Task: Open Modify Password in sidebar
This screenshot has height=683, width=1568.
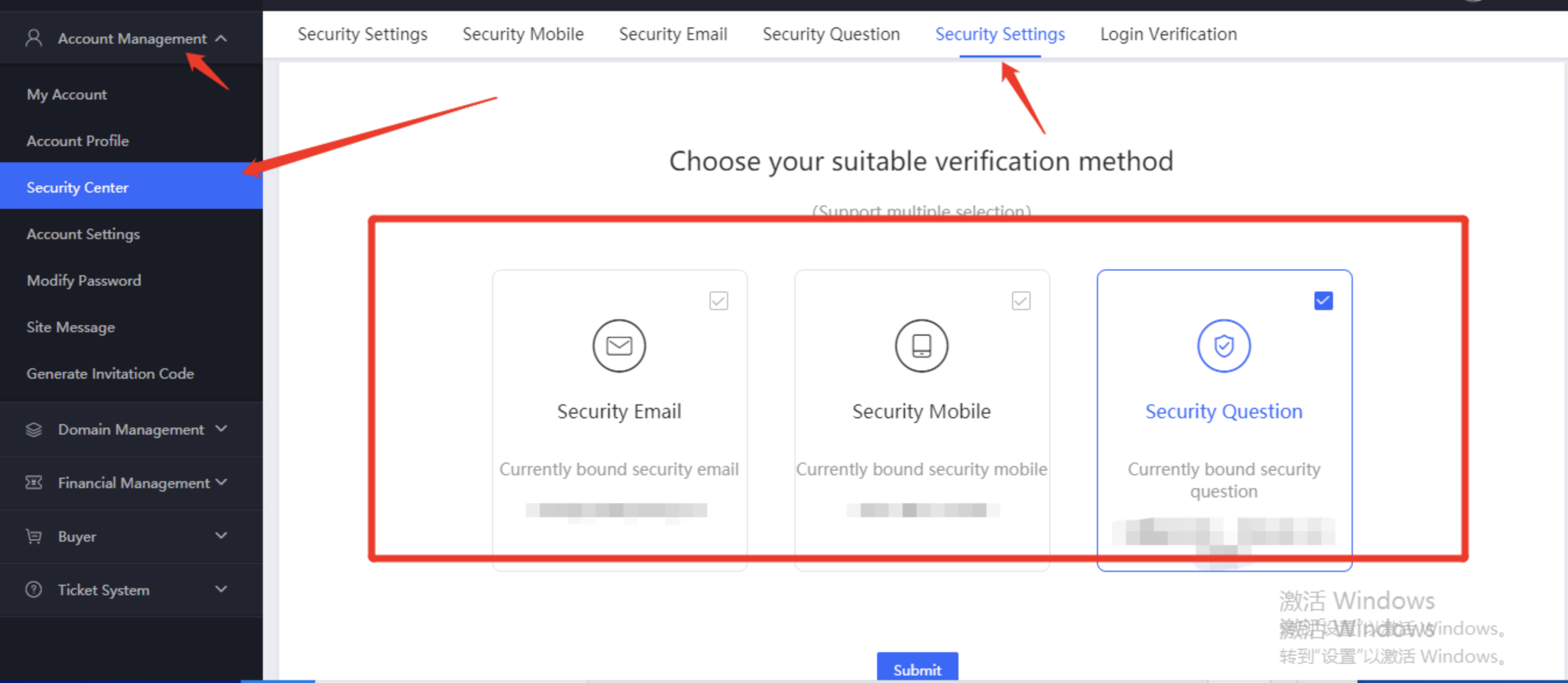Action: coord(84,280)
